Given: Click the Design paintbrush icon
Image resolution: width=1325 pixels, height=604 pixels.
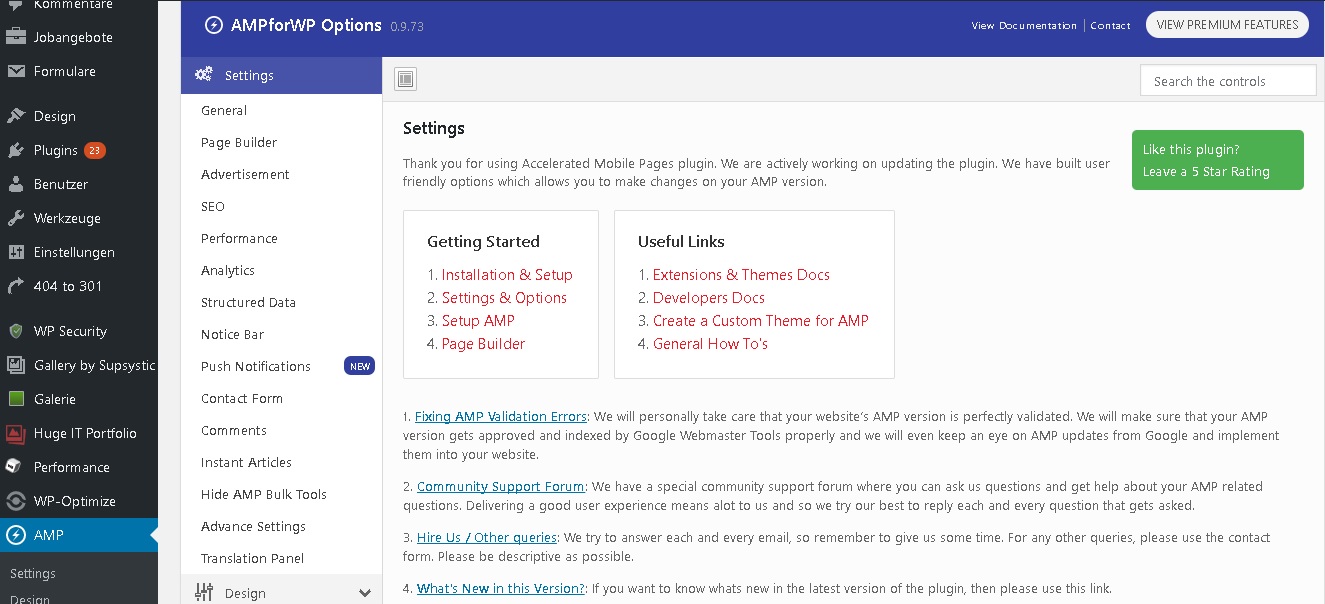Looking at the screenshot, I should (16, 116).
